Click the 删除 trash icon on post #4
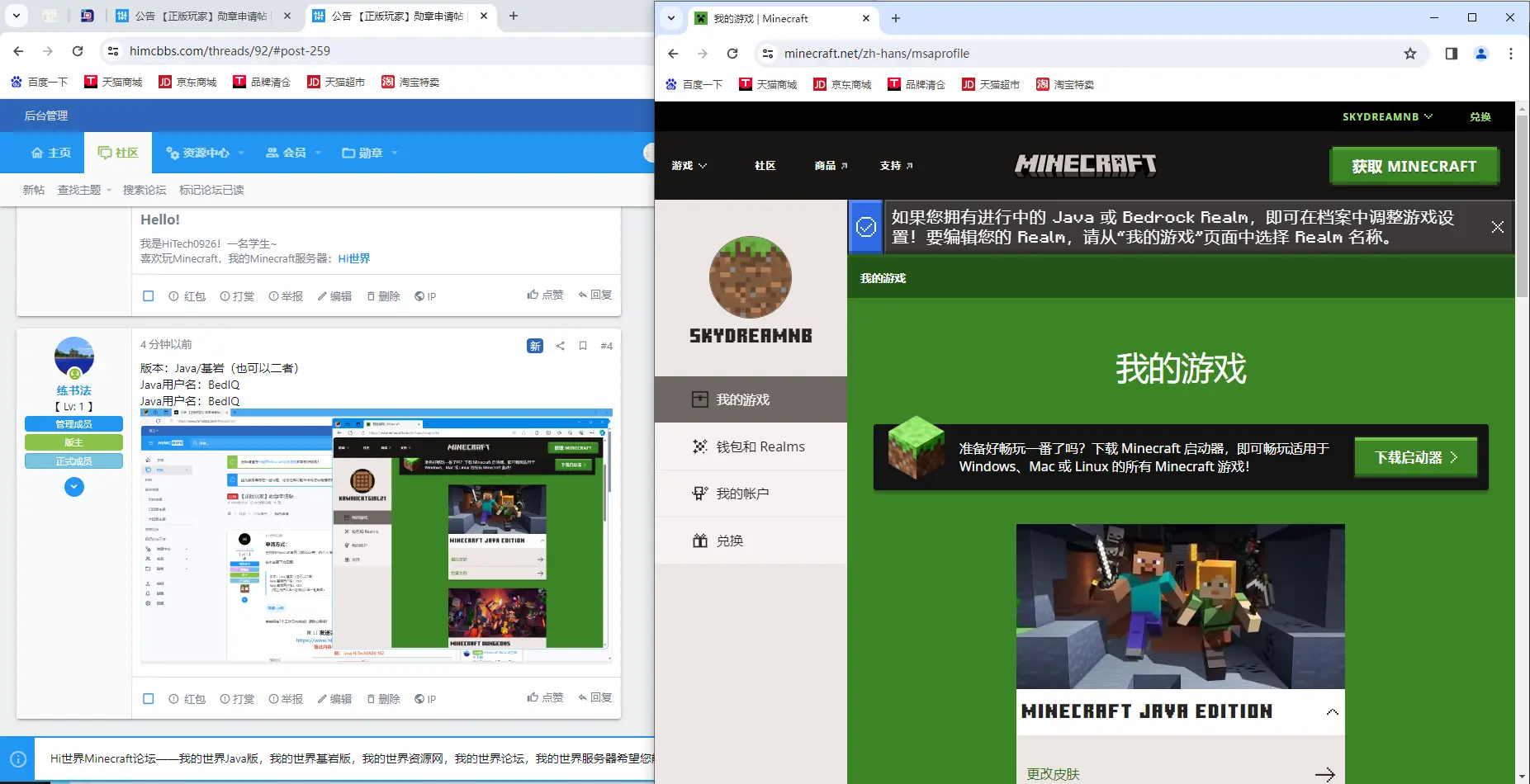The width and height of the screenshot is (1530, 784). pos(383,698)
